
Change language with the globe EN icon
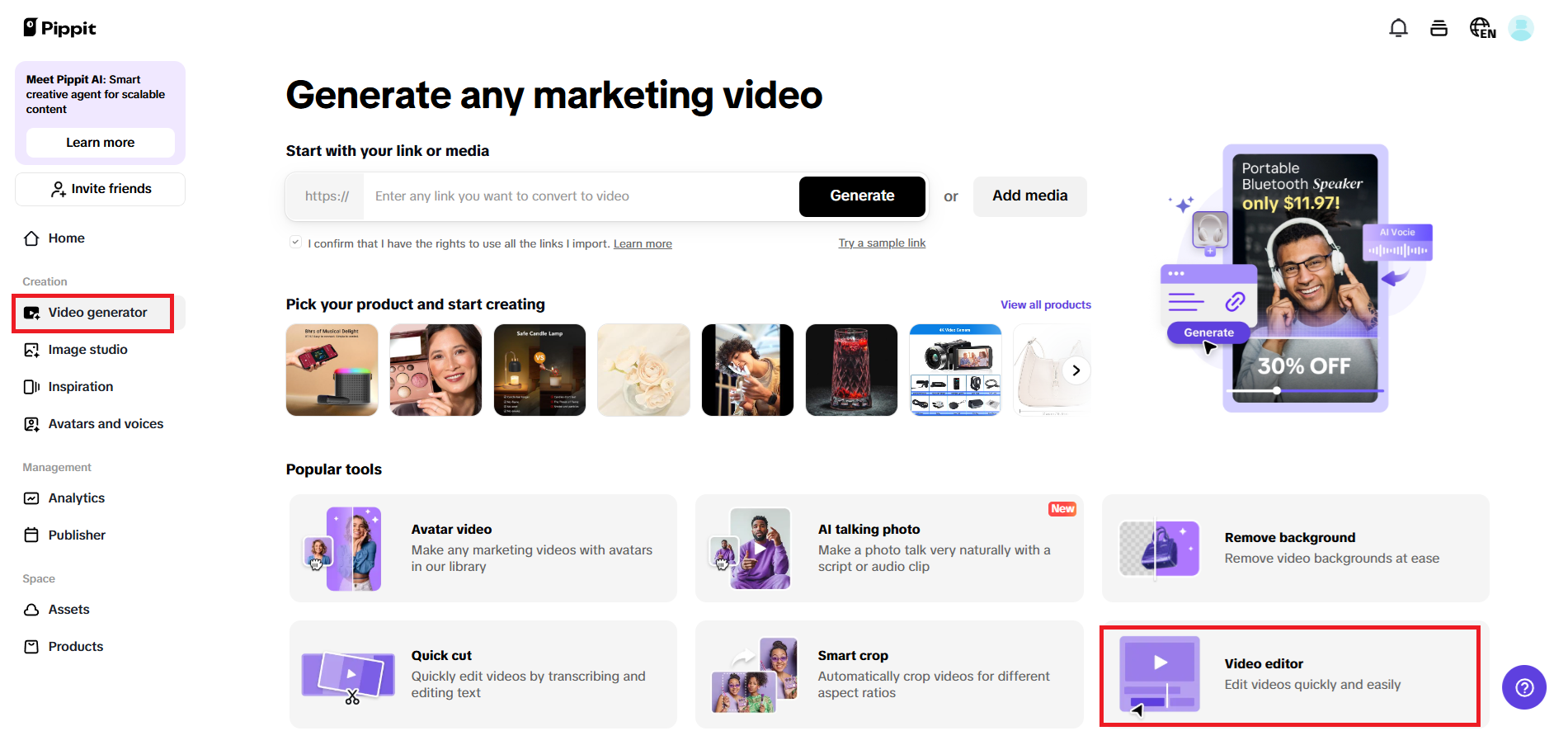[1482, 28]
